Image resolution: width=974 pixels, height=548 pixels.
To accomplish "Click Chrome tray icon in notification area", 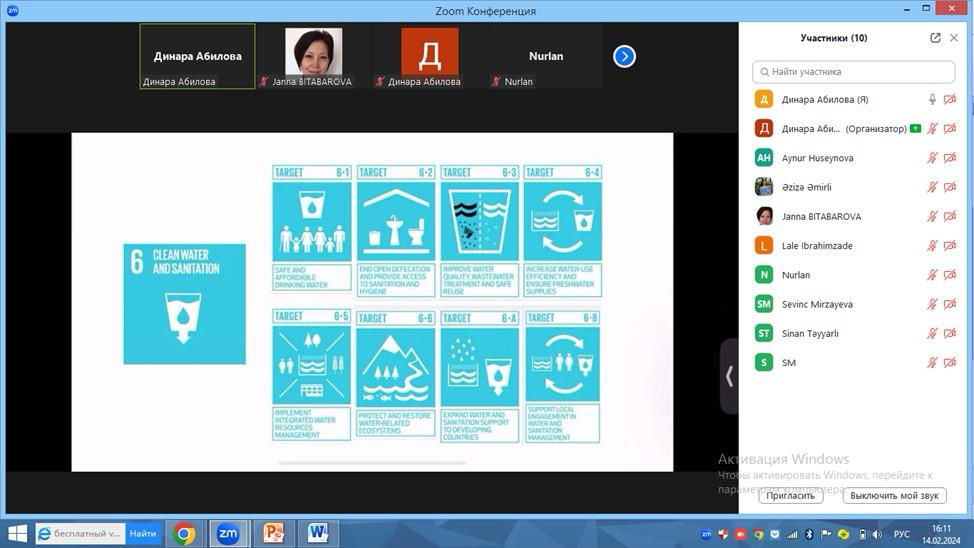I will coord(758,534).
